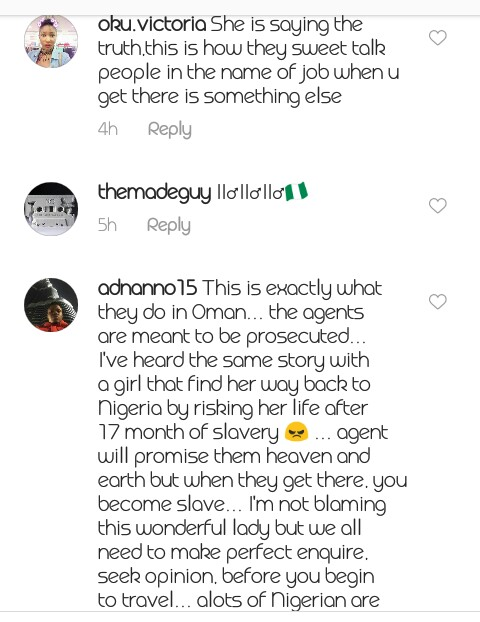Open the oku.victoria username link
Viewport: 480px width, 622px height.
tap(152, 25)
